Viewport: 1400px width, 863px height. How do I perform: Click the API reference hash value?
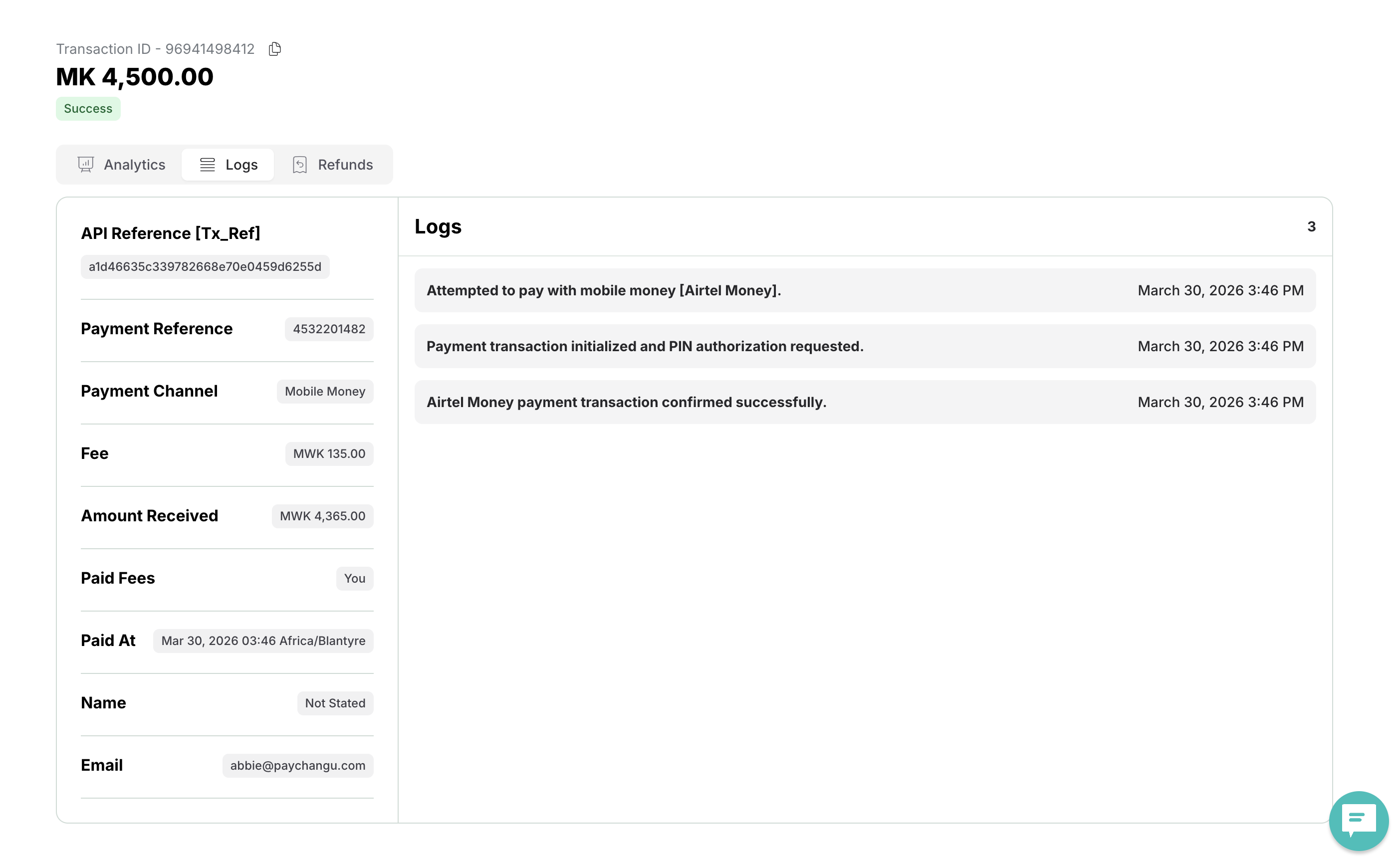tap(205, 266)
